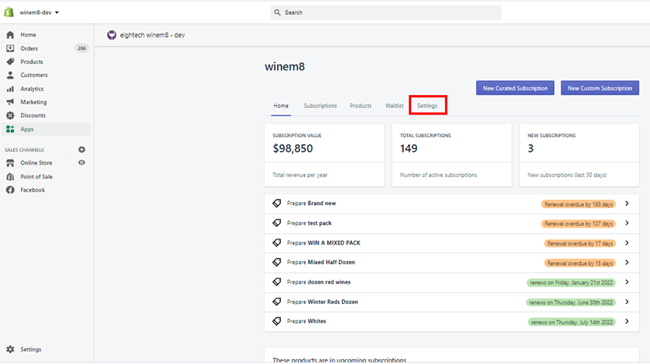
Task: Click tag icon for Winter Reds Dozen
Action: point(276,302)
